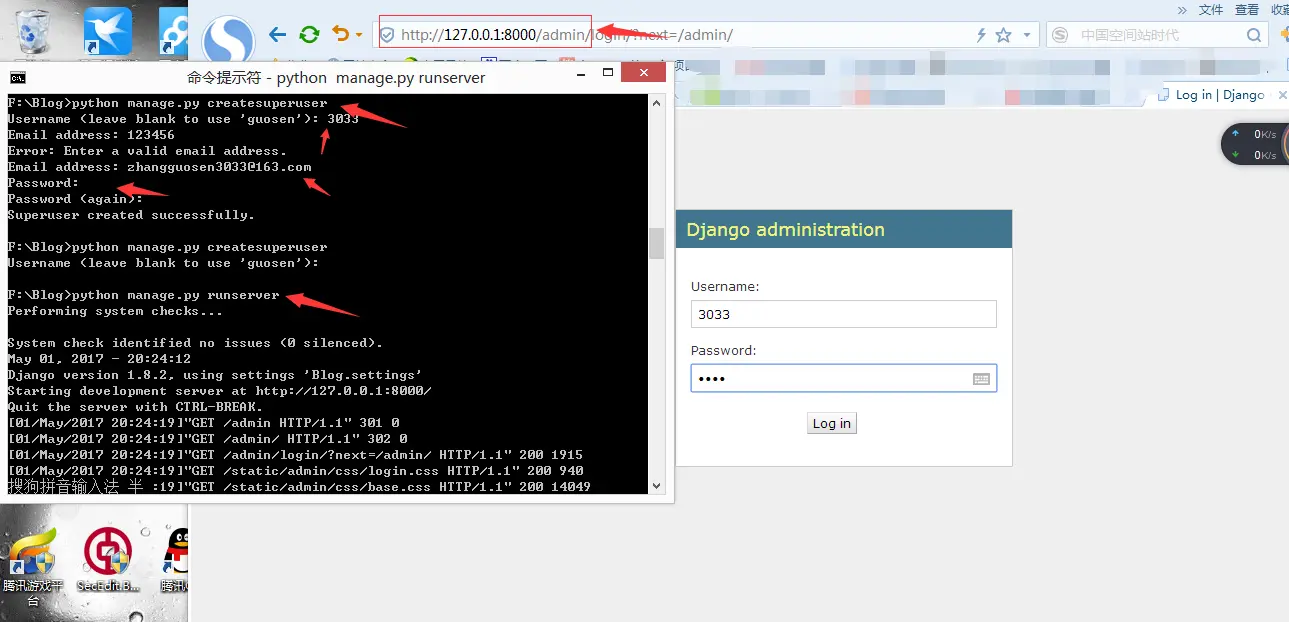Viewport: 1289px width, 622px height.
Task: Click the Sogou browser logo avatar
Action: pyautogui.click(x=228, y=40)
